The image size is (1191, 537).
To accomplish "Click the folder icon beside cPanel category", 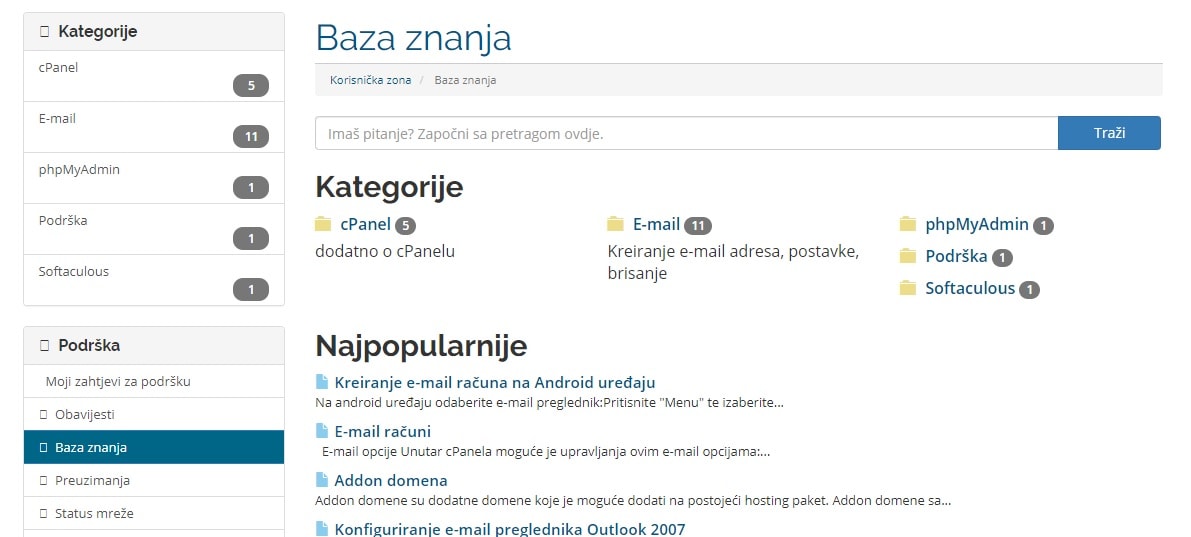I will tap(324, 224).
